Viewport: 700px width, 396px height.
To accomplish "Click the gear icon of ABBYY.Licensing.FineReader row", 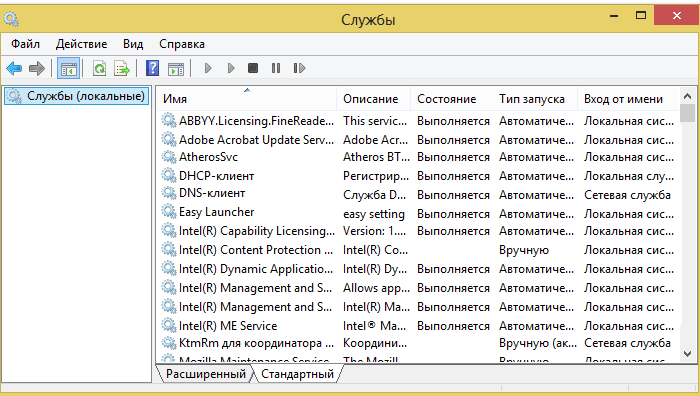I will click(x=169, y=121).
